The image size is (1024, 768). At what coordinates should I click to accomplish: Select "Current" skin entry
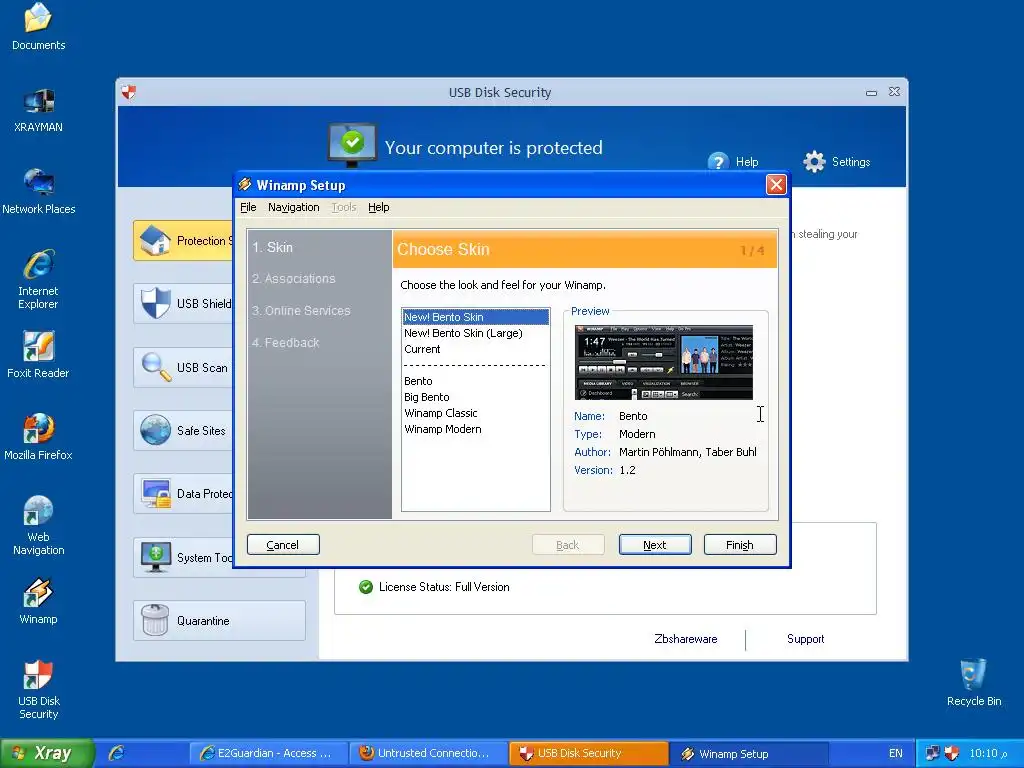pos(475,349)
